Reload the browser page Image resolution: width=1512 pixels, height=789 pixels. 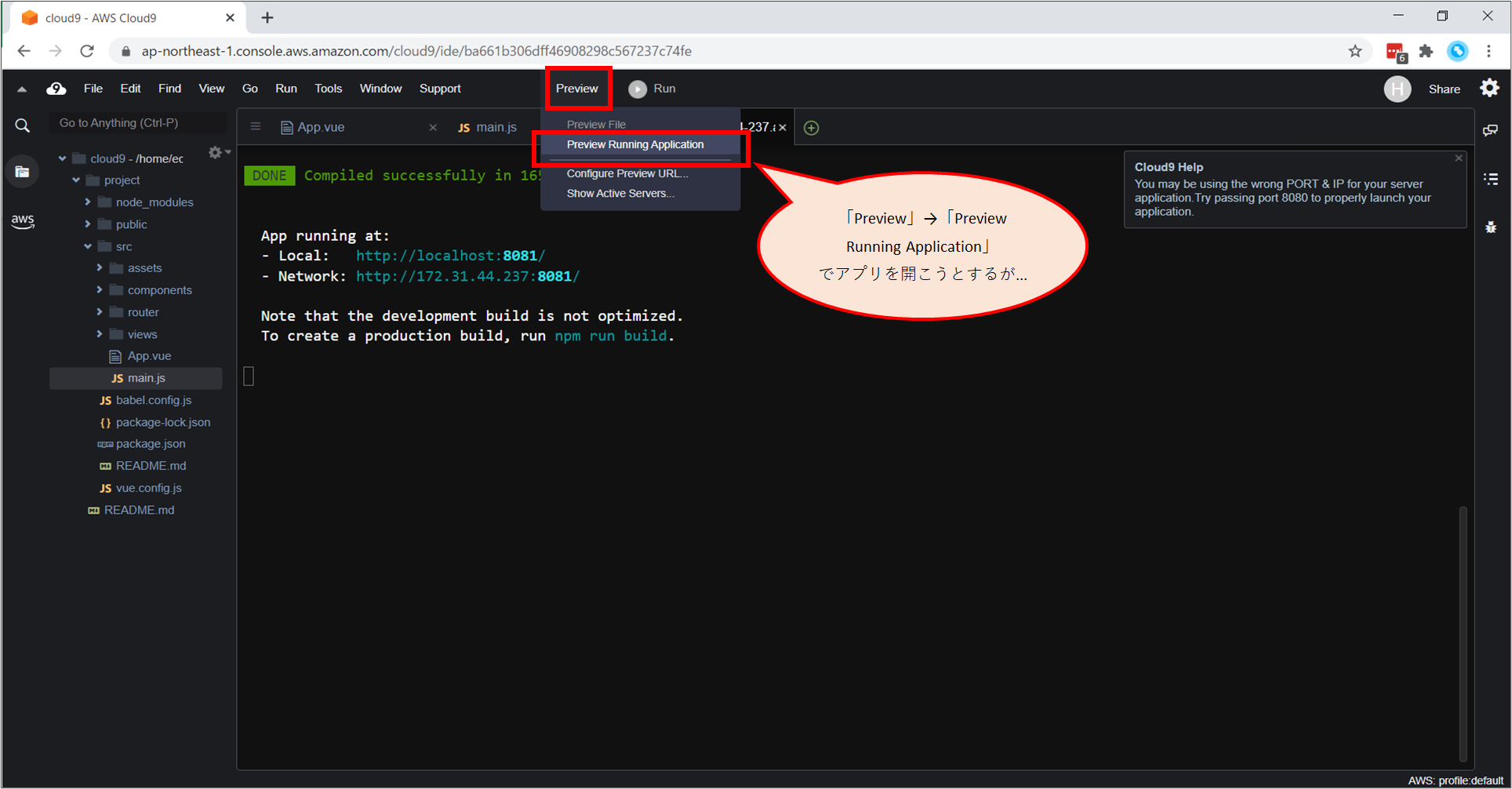click(x=87, y=51)
